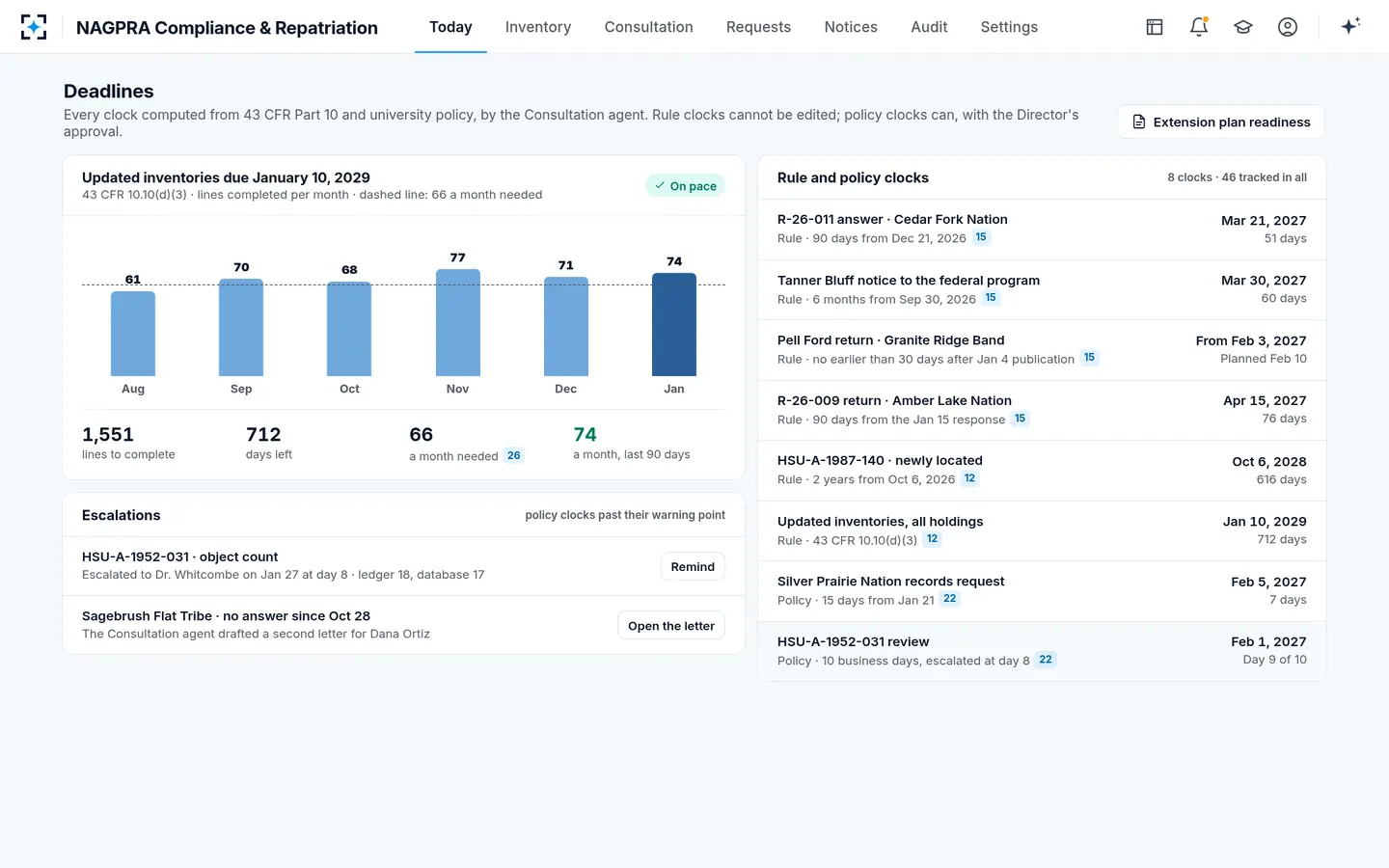Viewport: 1389px width, 868px height.
Task: Click the 712 days left stat
Action: [269, 443]
